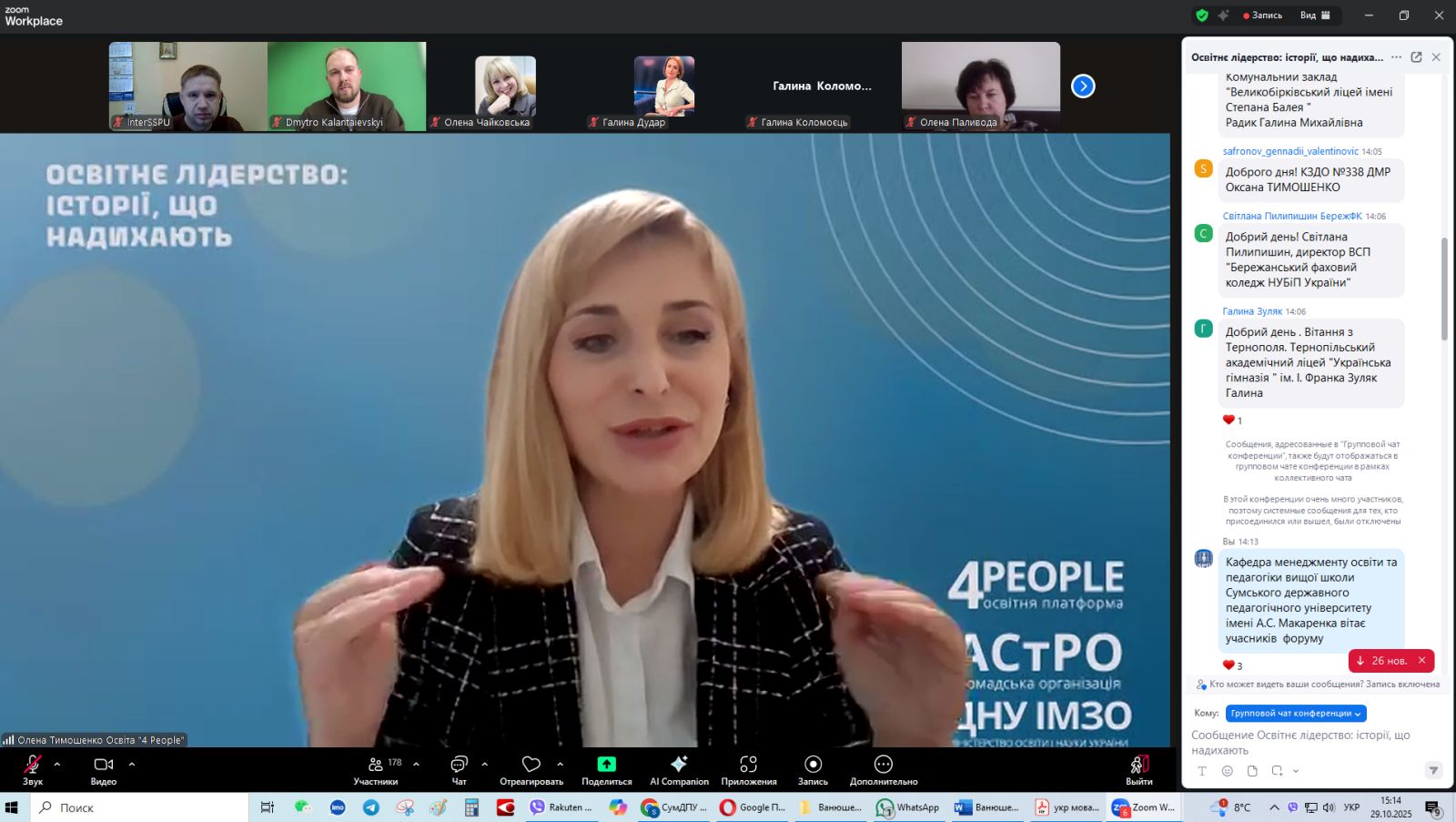This screenshot has height=822, width=1456.
Task: Show next participants with the blue arrow
Action: click(x=1083, y=86)
